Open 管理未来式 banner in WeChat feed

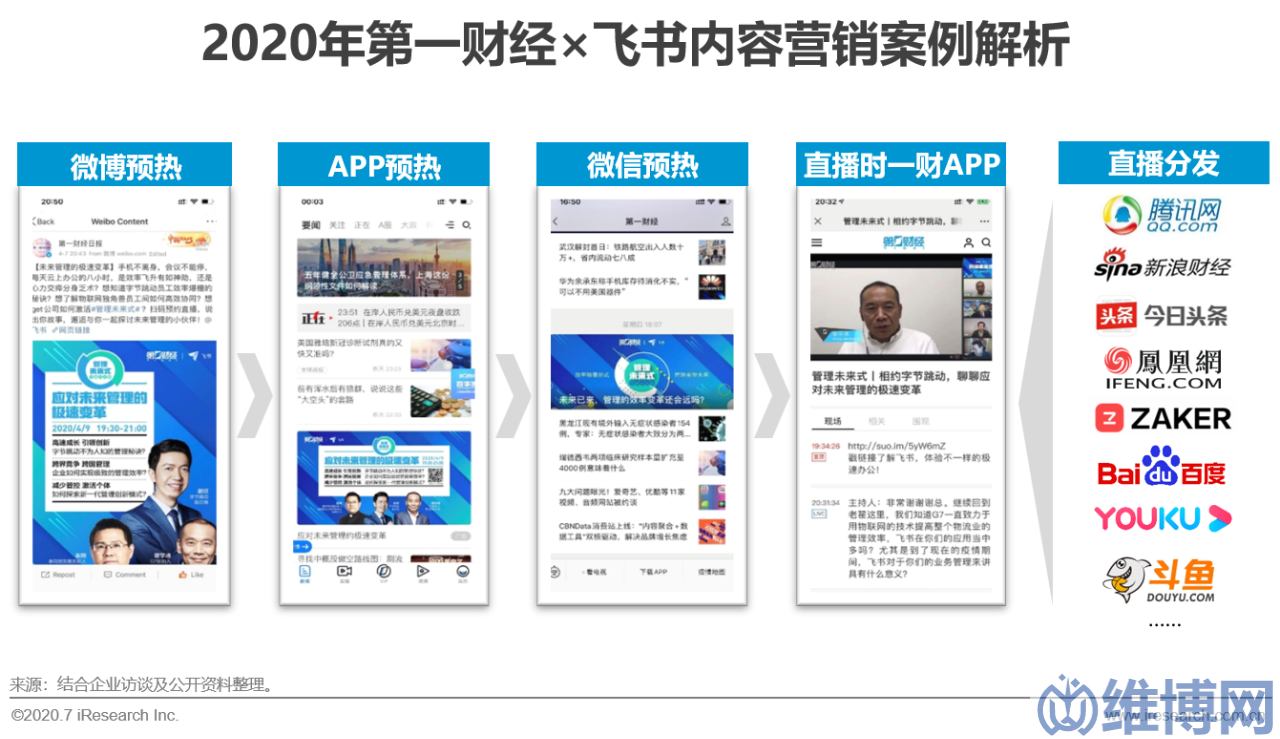coord(642,372)
